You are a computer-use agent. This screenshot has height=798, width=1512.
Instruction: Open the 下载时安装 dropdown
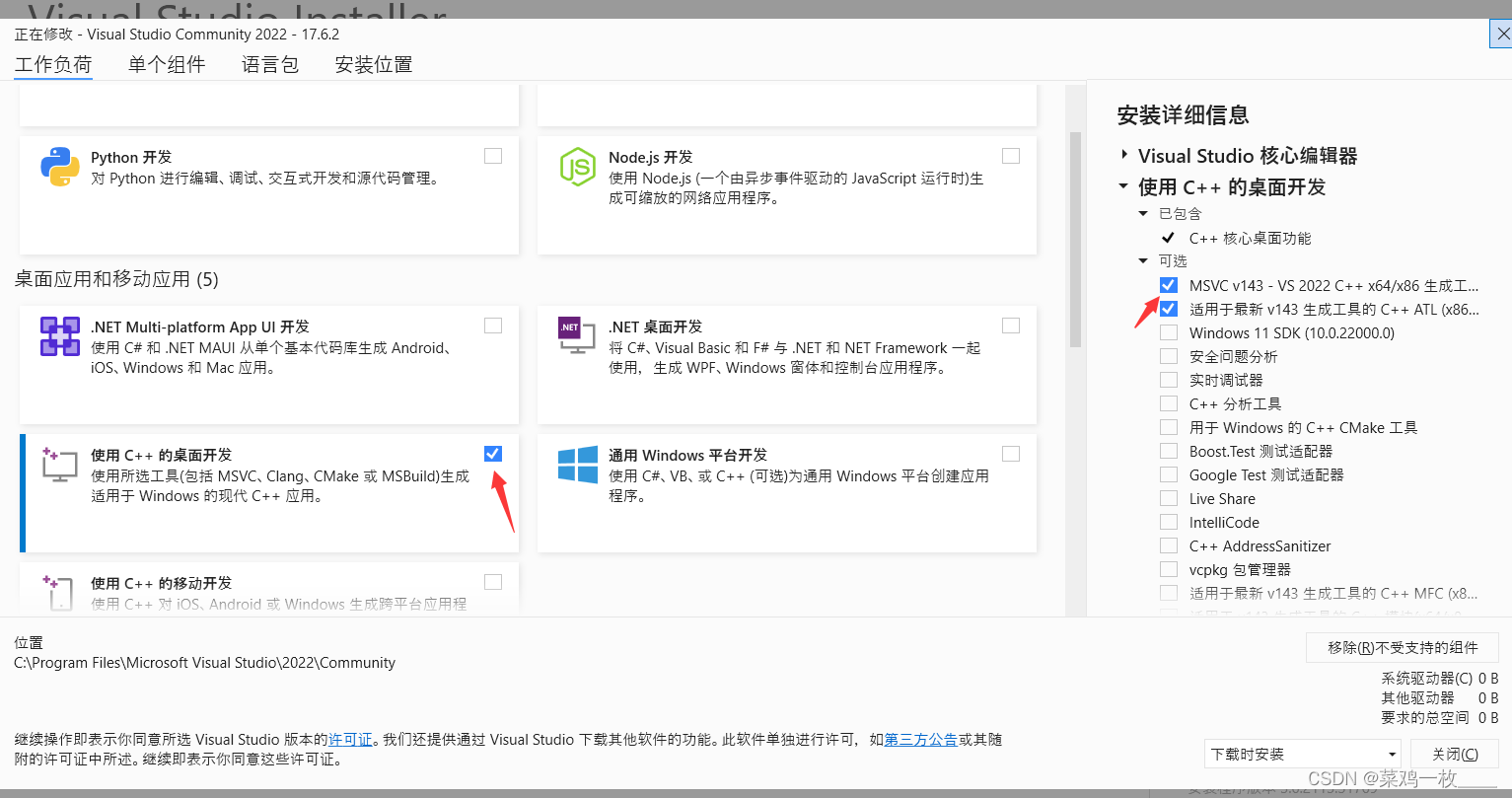pos(1303,754)
